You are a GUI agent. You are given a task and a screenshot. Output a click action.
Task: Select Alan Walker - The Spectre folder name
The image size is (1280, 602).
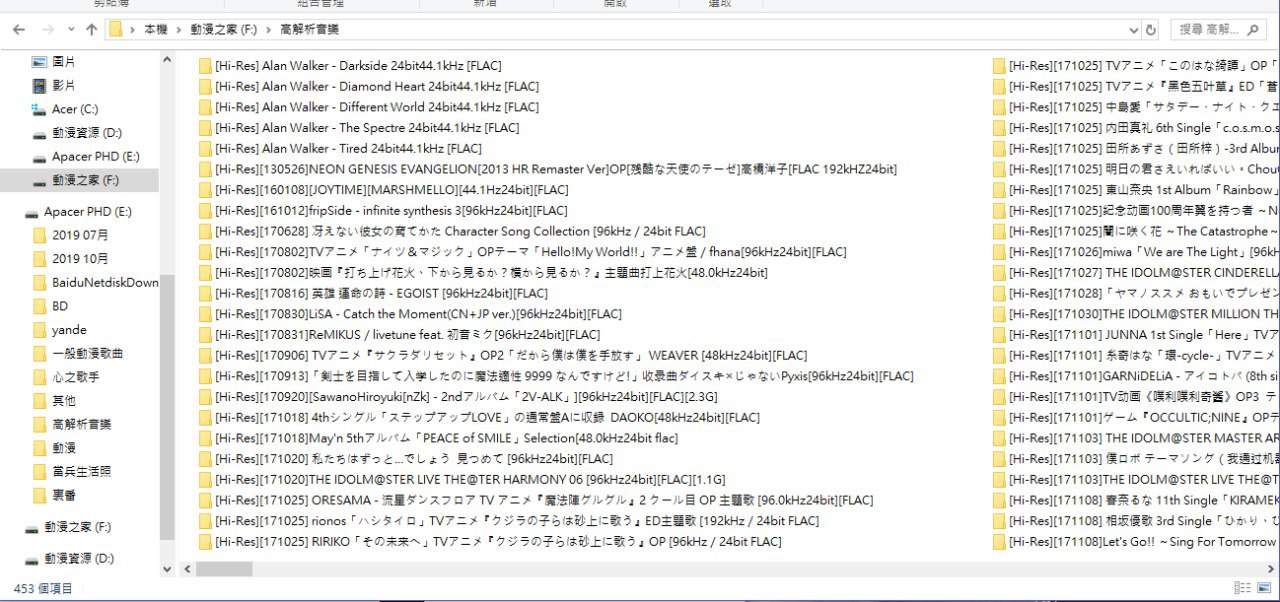367,128
